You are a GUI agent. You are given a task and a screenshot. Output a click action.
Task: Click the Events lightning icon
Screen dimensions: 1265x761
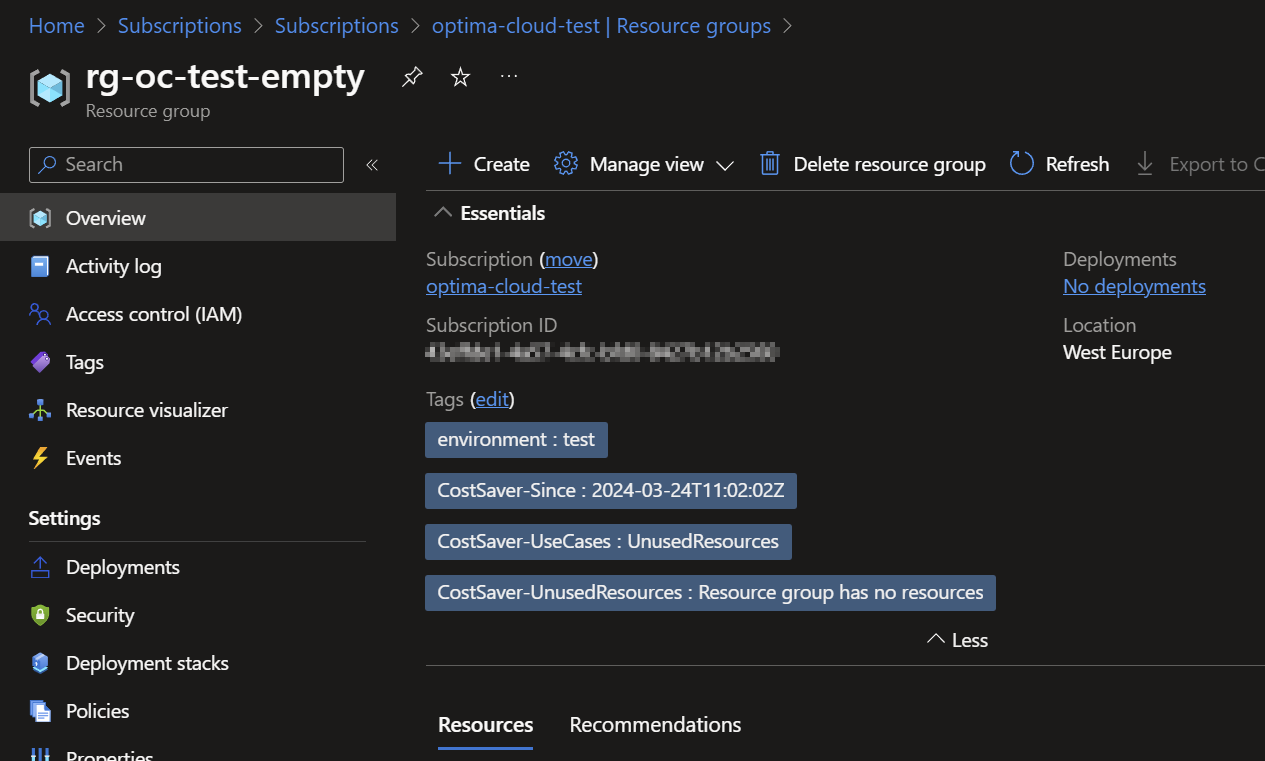40,458
